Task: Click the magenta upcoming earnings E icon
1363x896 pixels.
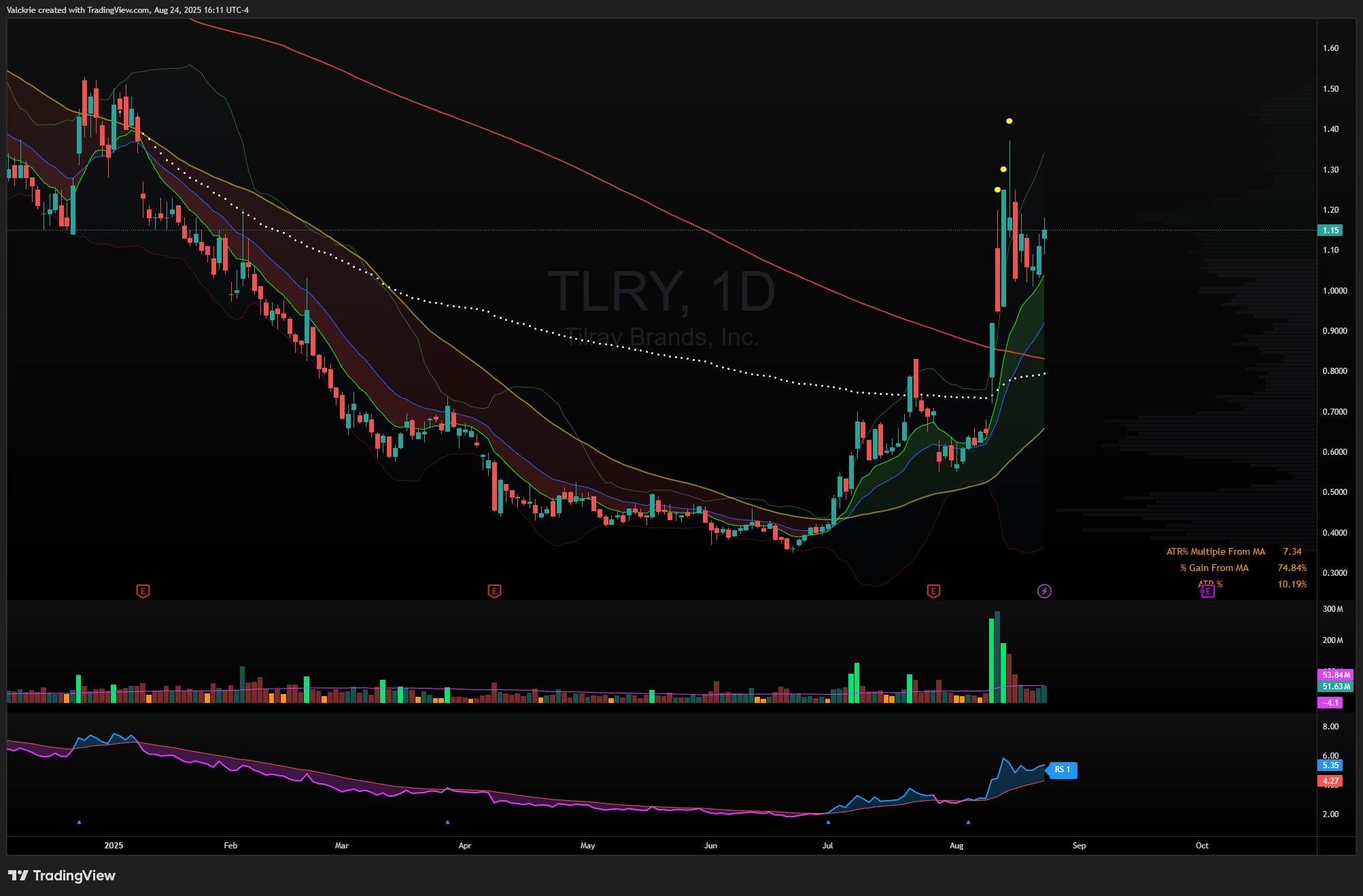Action: [x=1207, y=591]
